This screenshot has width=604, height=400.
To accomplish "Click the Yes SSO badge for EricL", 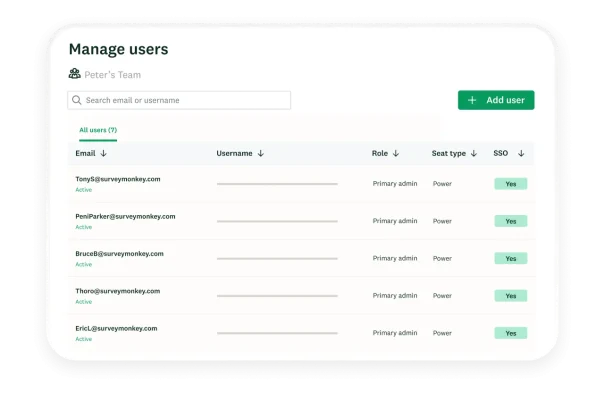I will point(510,333).
